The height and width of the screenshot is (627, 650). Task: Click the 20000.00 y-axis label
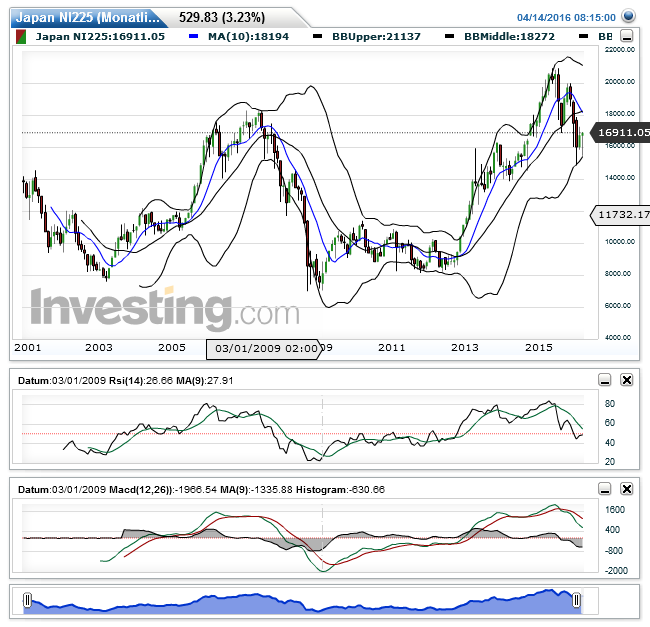pyautogui.click(x=620, y=82)
